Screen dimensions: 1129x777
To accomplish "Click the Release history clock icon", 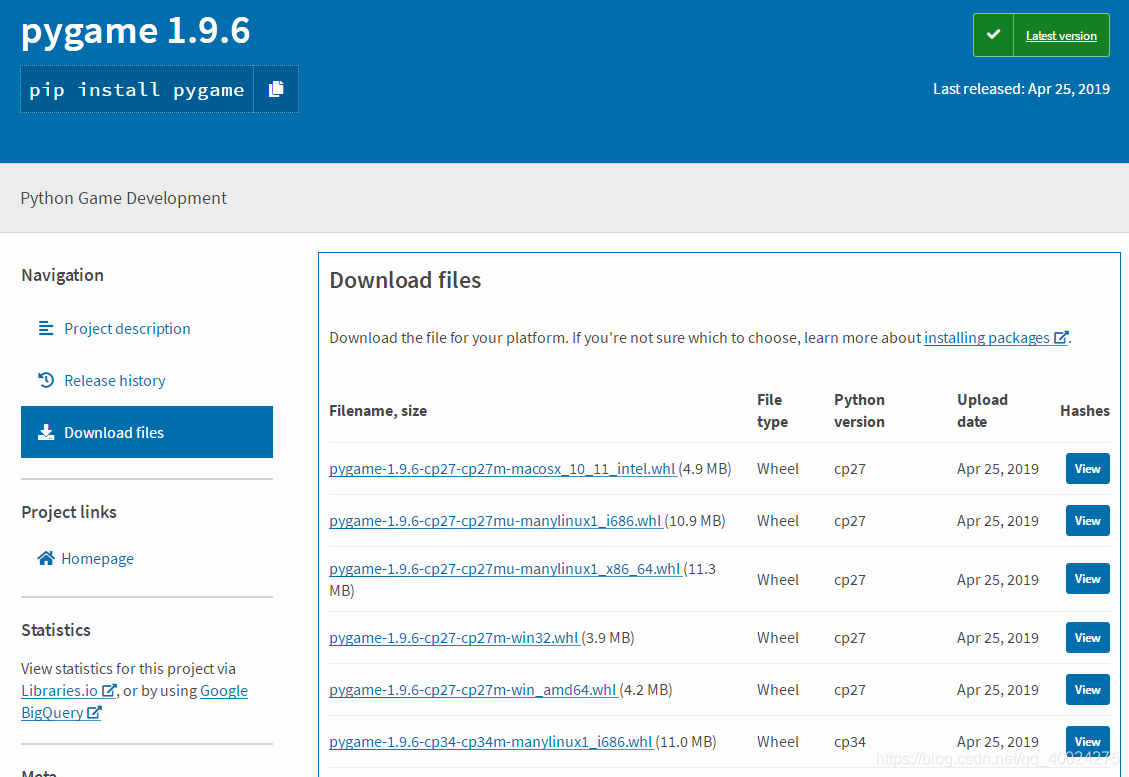I will pos(46,380).
